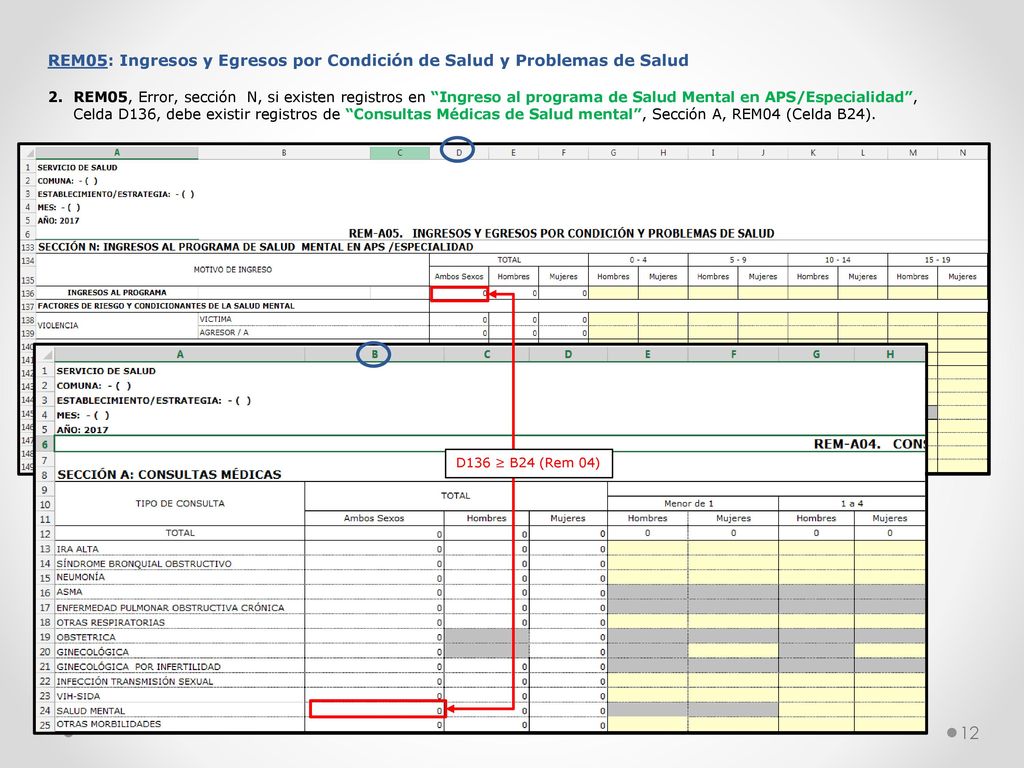Viewport: 1024px width, 768px height.
Task: Select row 133 header in REM-A05 sheet
Action: point(28,248)
